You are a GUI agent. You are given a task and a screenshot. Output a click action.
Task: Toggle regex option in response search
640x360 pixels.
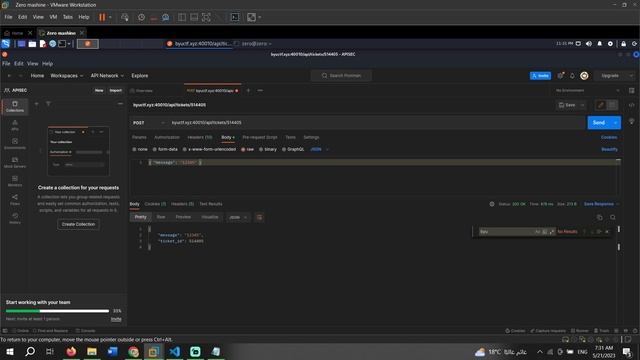[552, 231]
